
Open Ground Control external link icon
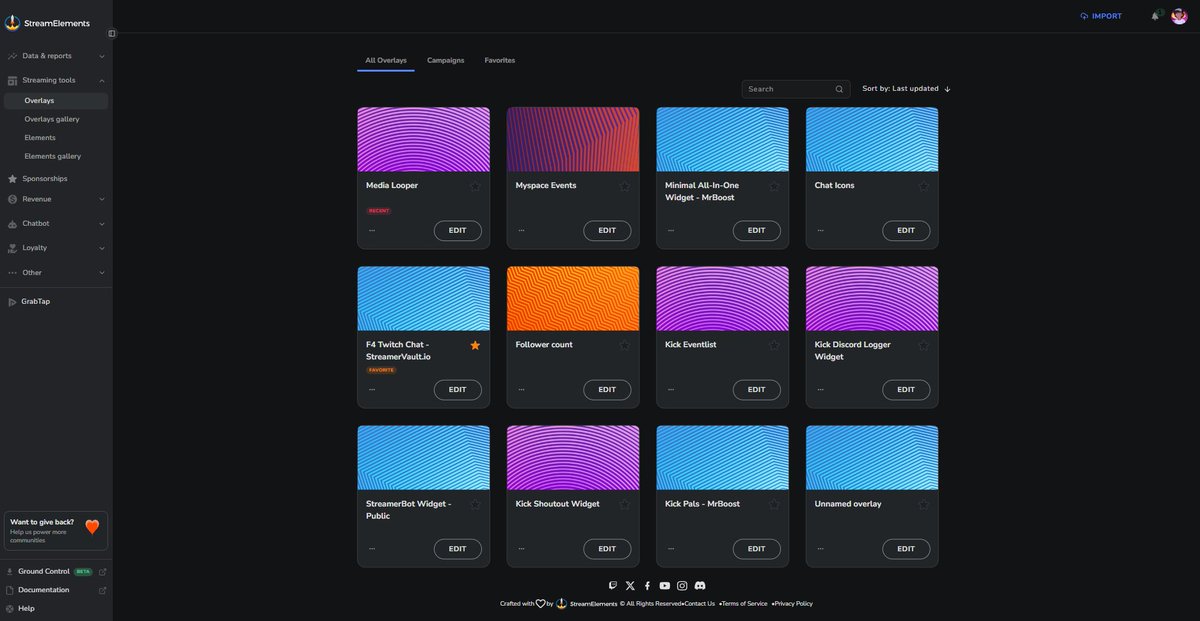coord(102,572)
